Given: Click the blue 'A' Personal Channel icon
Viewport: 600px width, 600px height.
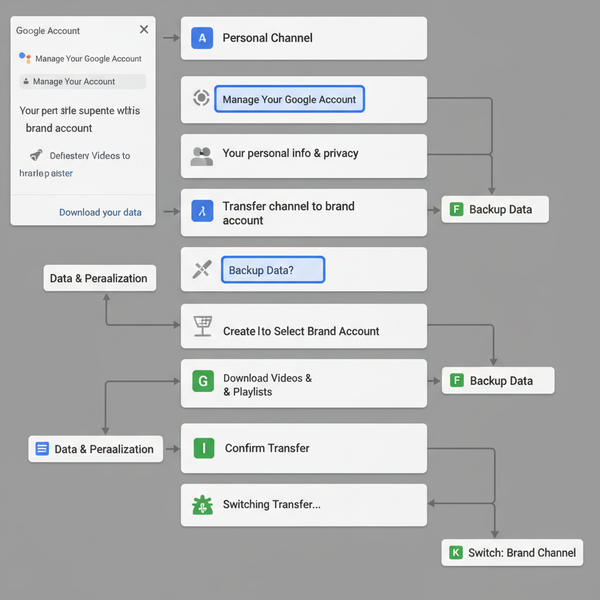Looking at the screenshot, I should point(202,38).
